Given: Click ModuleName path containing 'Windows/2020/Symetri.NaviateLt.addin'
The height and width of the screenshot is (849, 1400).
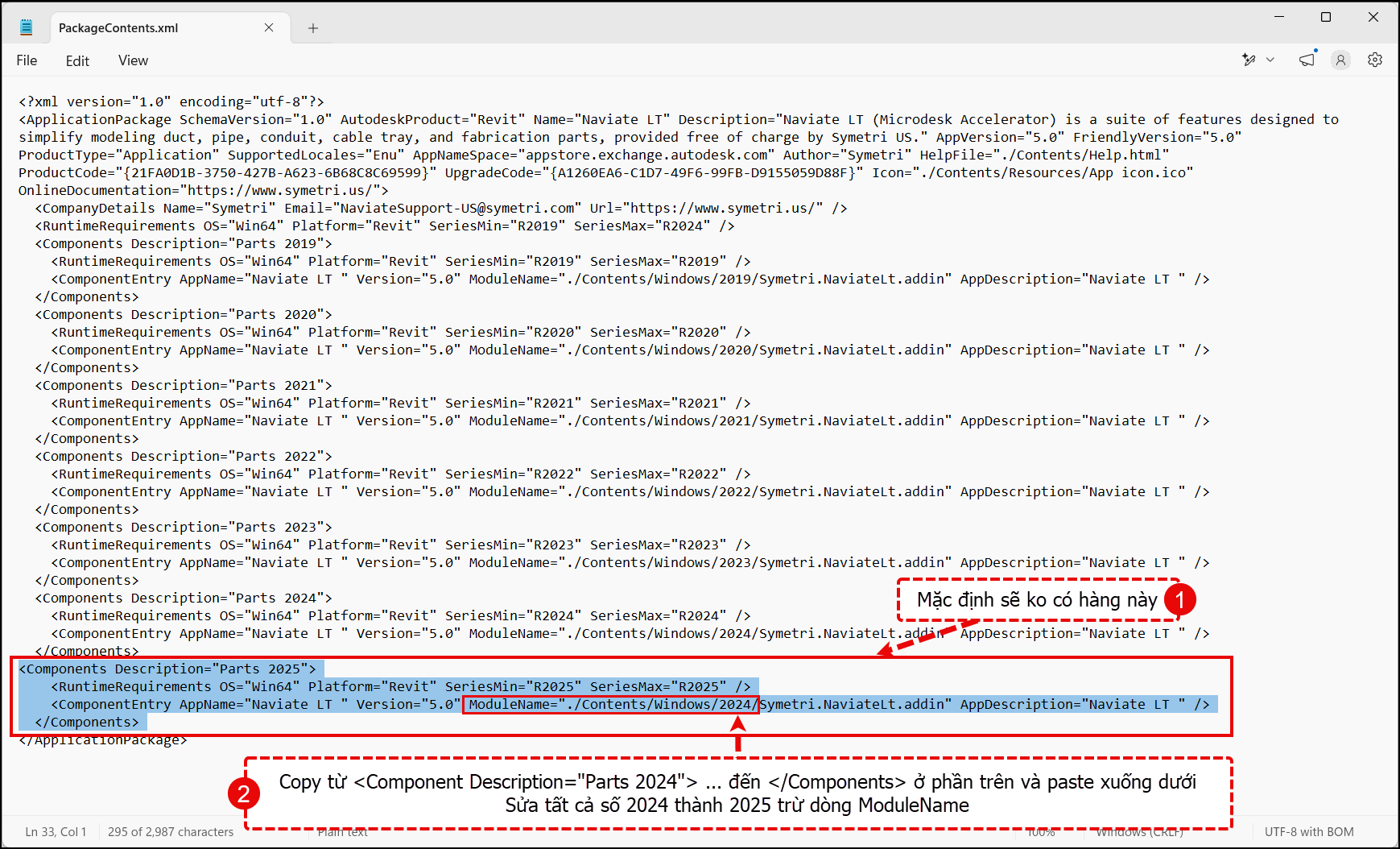Looking at the screenshot, I should coord(711,350).
